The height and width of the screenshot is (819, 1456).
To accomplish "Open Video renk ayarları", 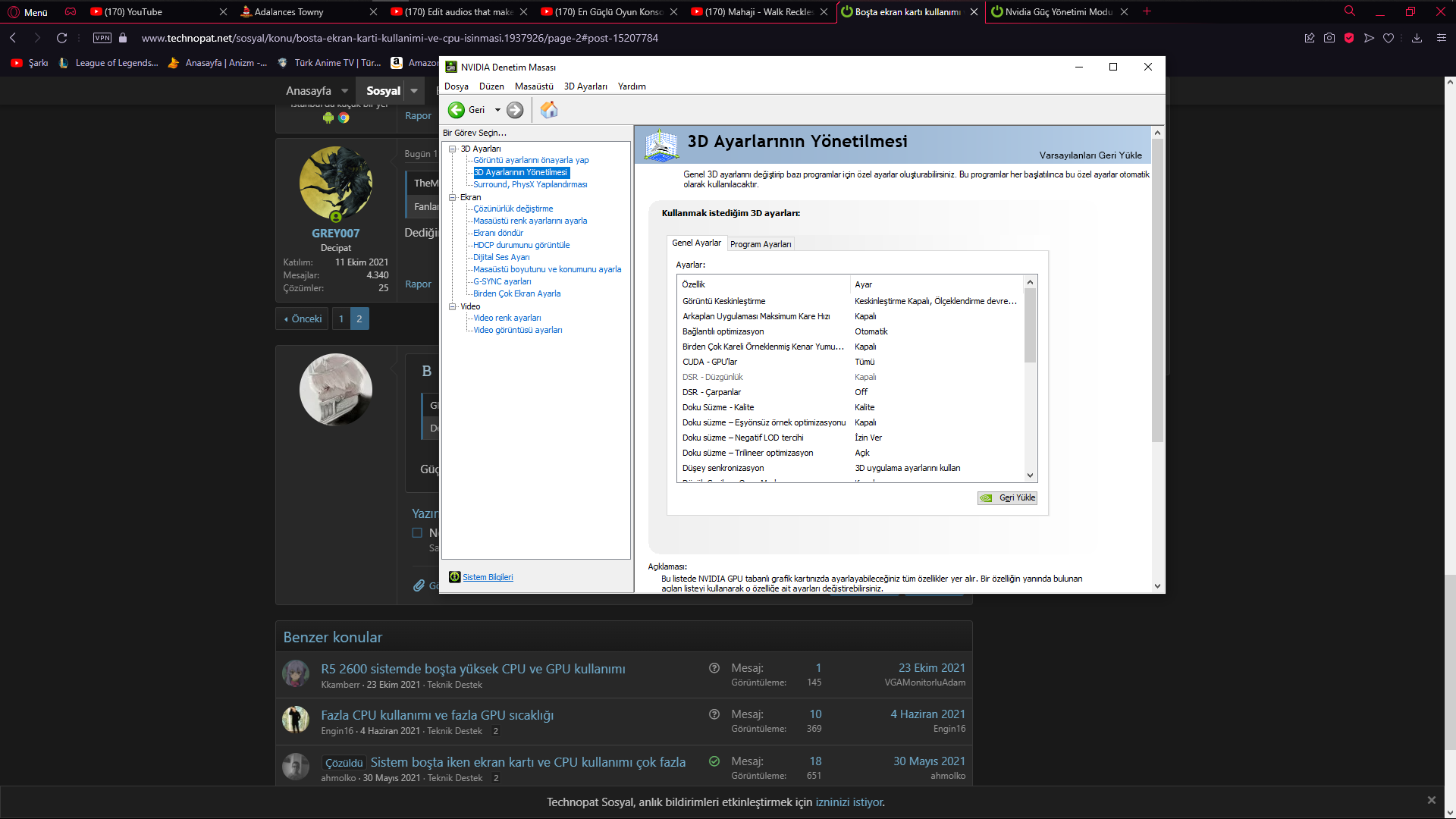I will 507,318.
